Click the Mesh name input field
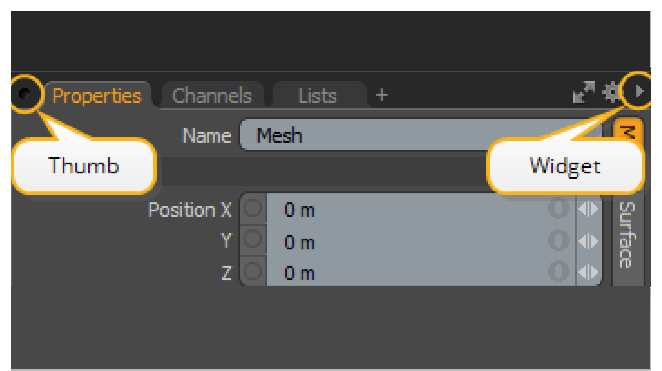The image size is (662, 371). 421,135
